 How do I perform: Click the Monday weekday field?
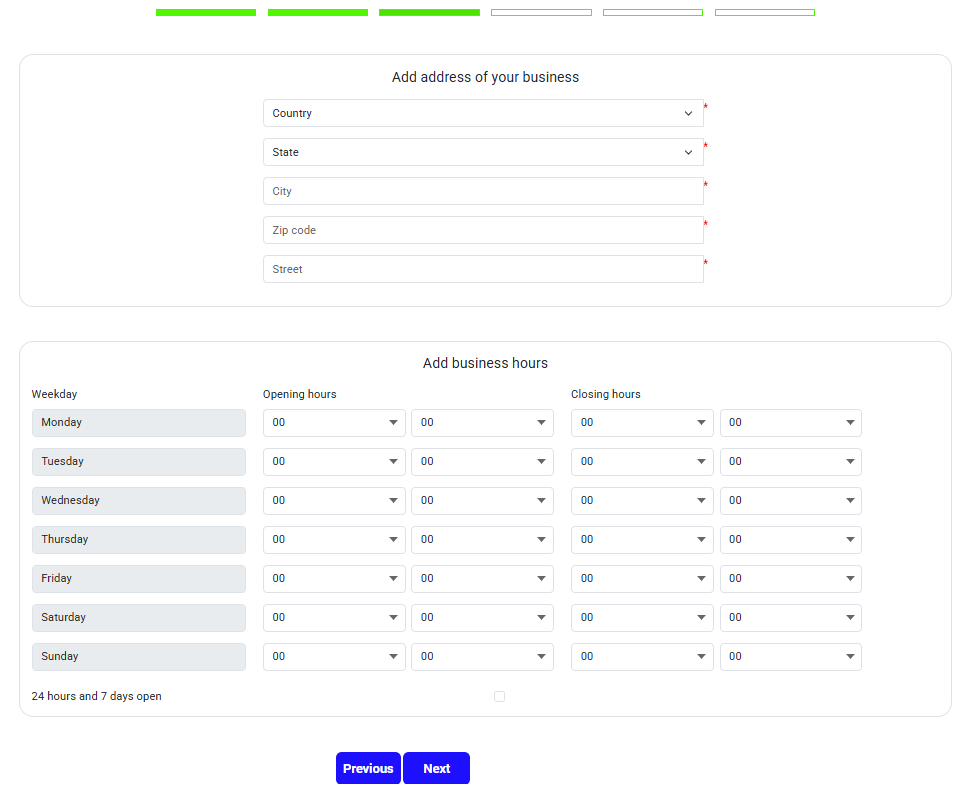click(138, 423)
